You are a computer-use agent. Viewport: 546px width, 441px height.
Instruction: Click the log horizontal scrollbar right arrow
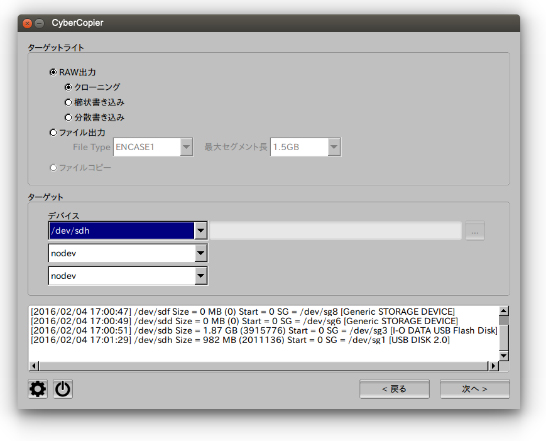coord(493,366)
